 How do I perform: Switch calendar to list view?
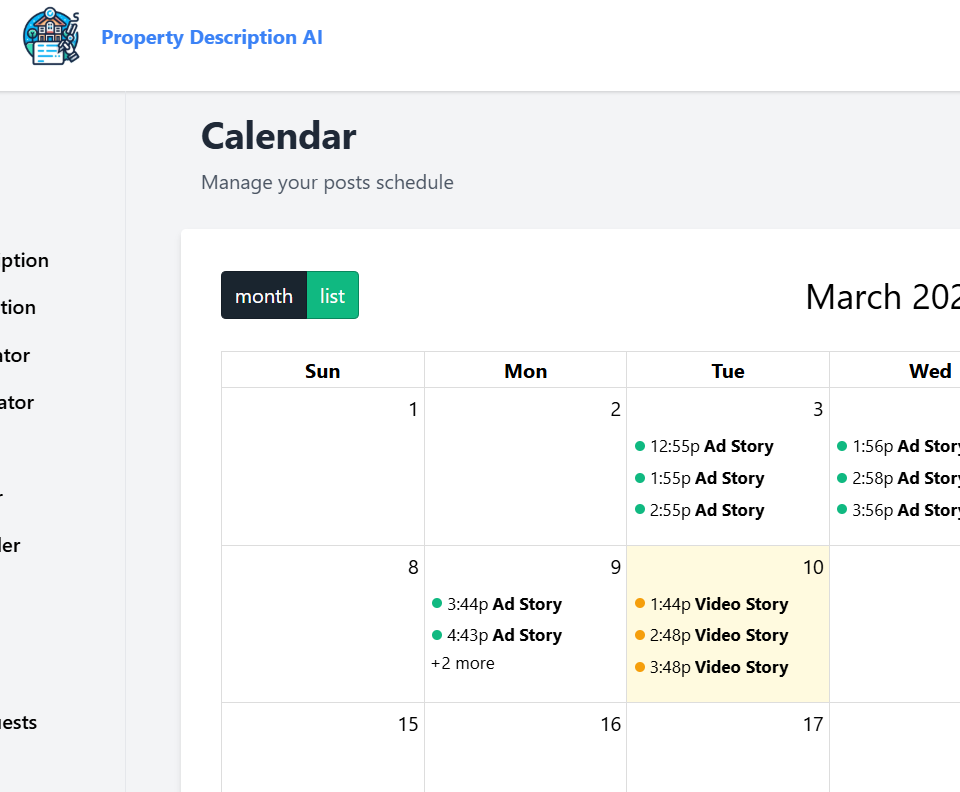click(332, 296)
